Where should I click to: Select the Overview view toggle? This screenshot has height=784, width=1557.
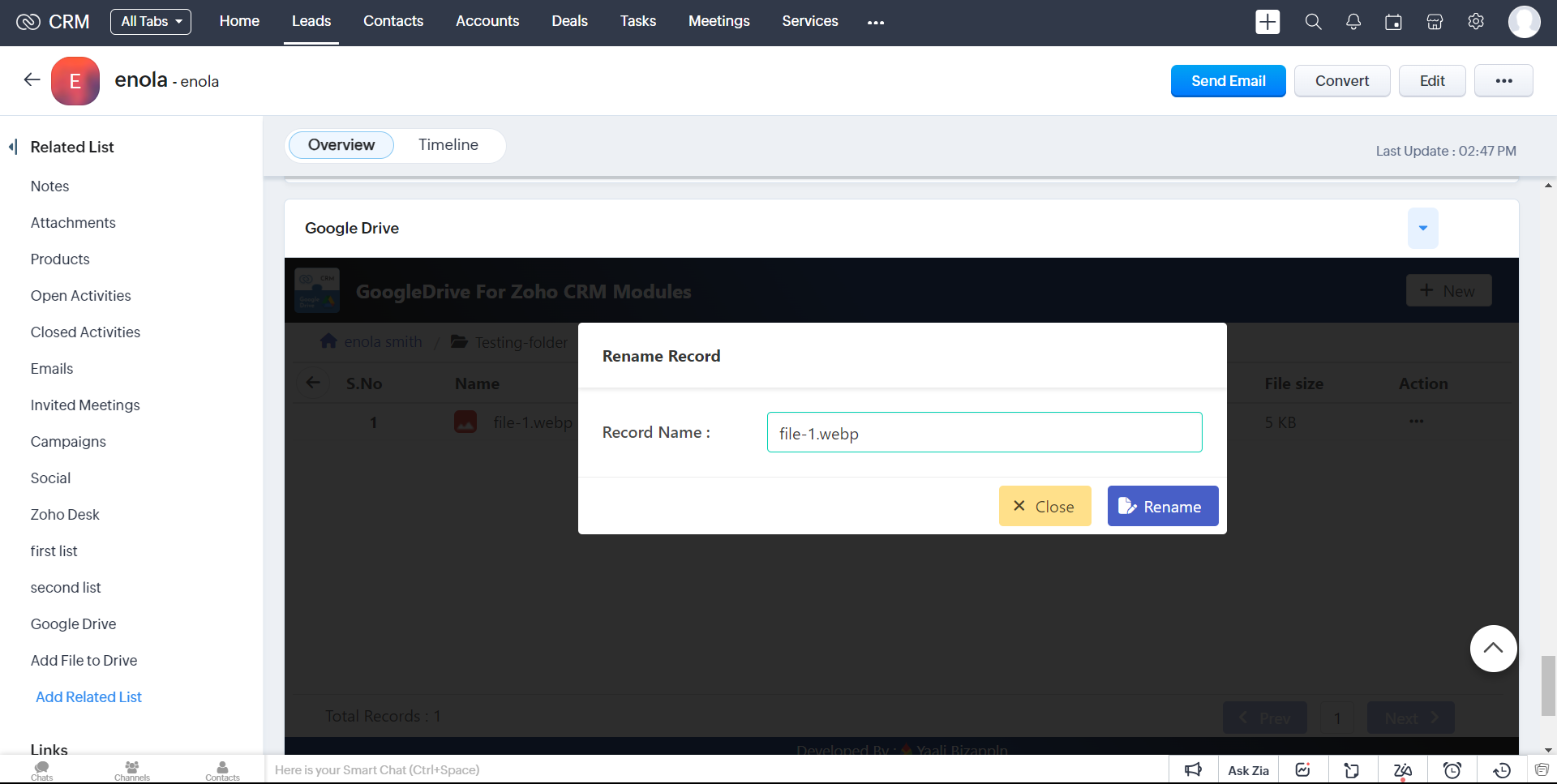tap(341, 145)
